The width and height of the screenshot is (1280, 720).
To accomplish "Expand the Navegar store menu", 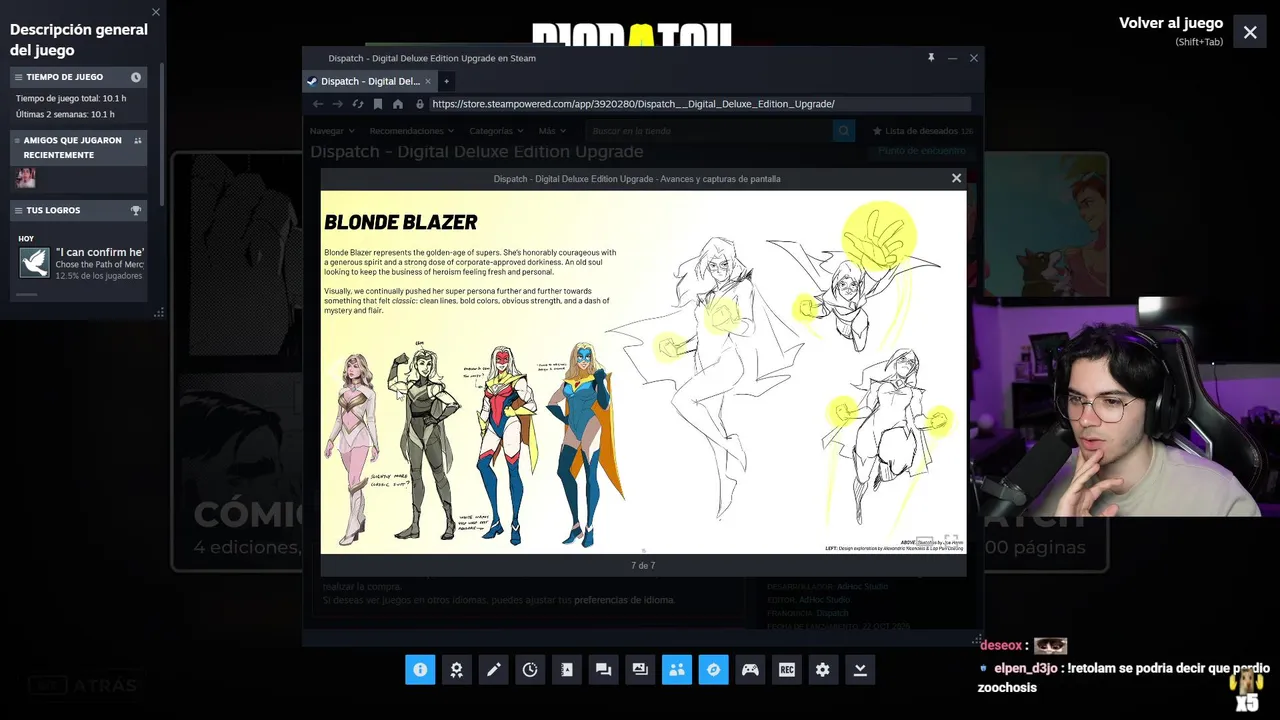I will (x=332, y=131).
